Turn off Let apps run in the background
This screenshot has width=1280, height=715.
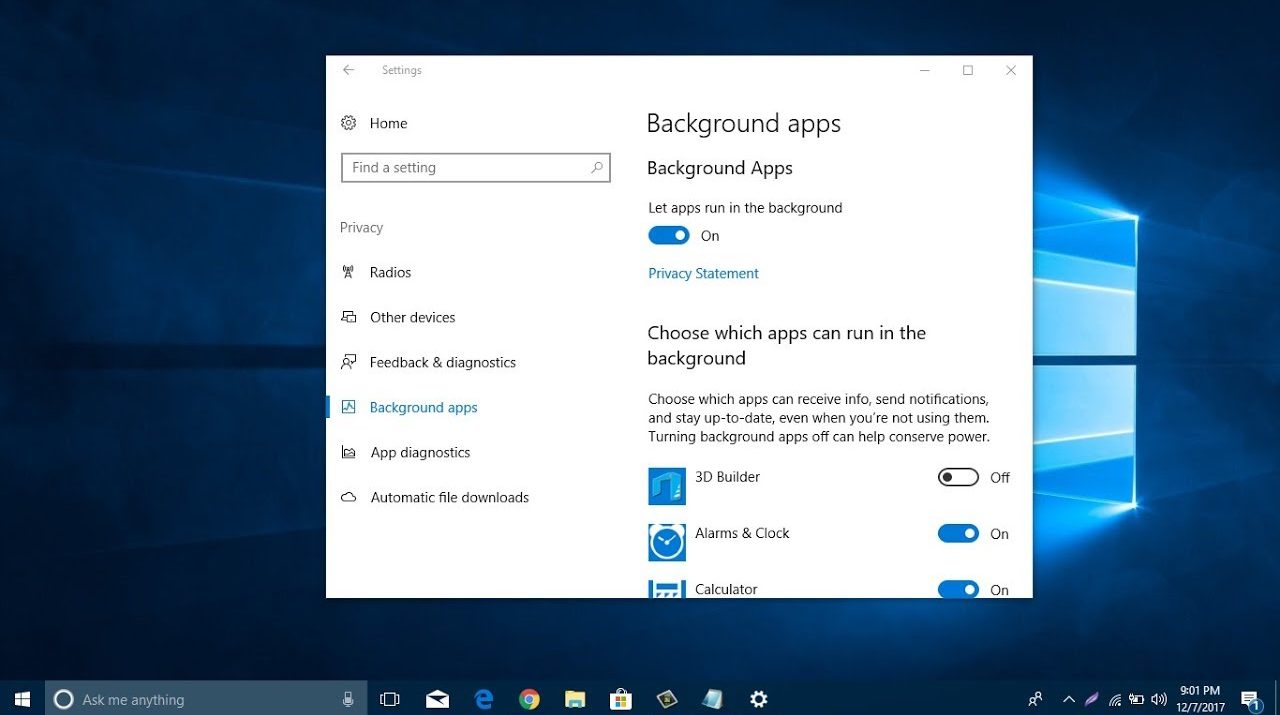coord(668,236)
